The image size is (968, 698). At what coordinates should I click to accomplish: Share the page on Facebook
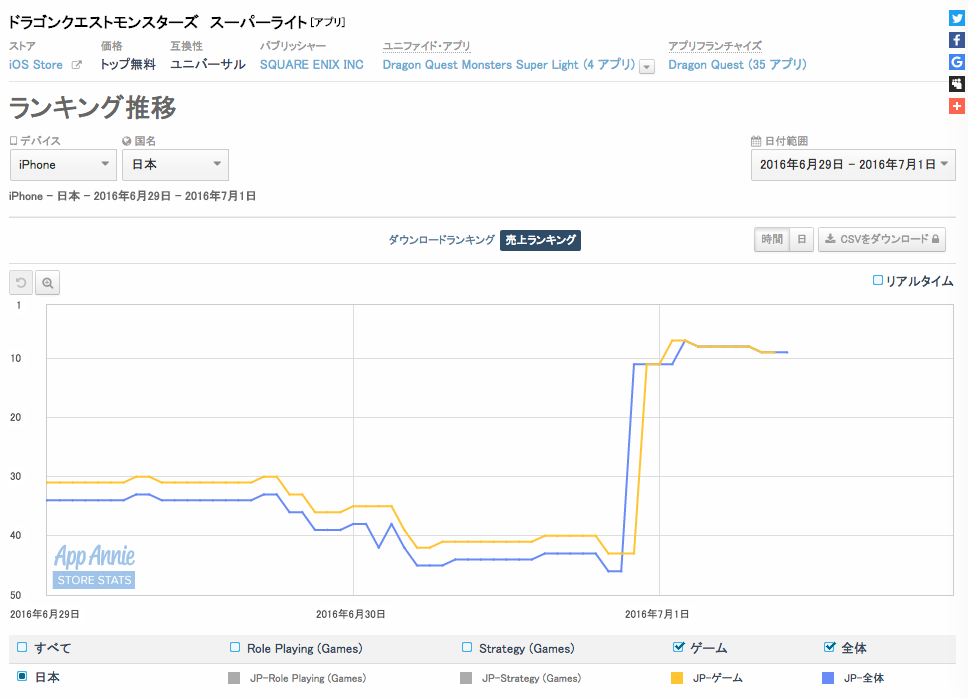coord(956,40)
